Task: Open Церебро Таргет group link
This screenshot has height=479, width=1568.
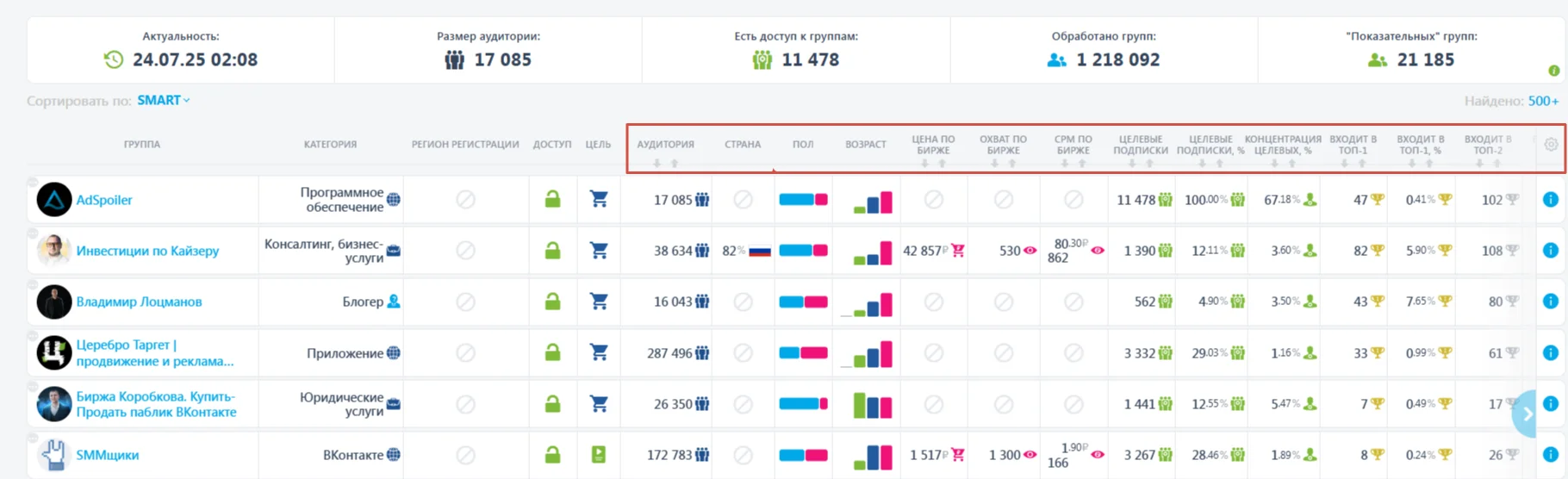Action: (155, 353)
